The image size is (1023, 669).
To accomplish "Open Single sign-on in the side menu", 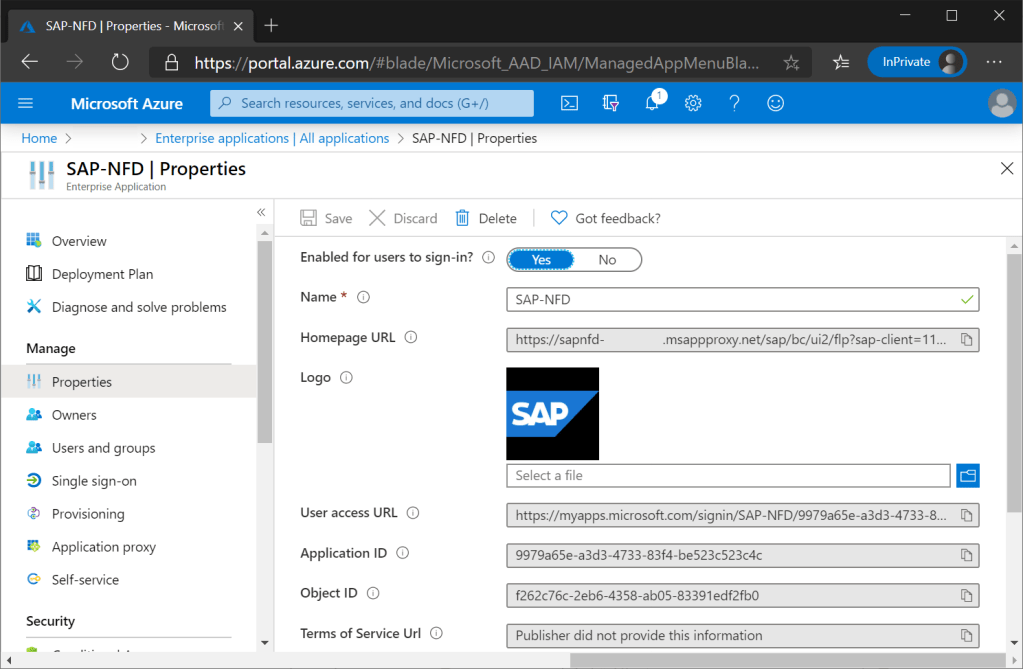I will [94, 481].
